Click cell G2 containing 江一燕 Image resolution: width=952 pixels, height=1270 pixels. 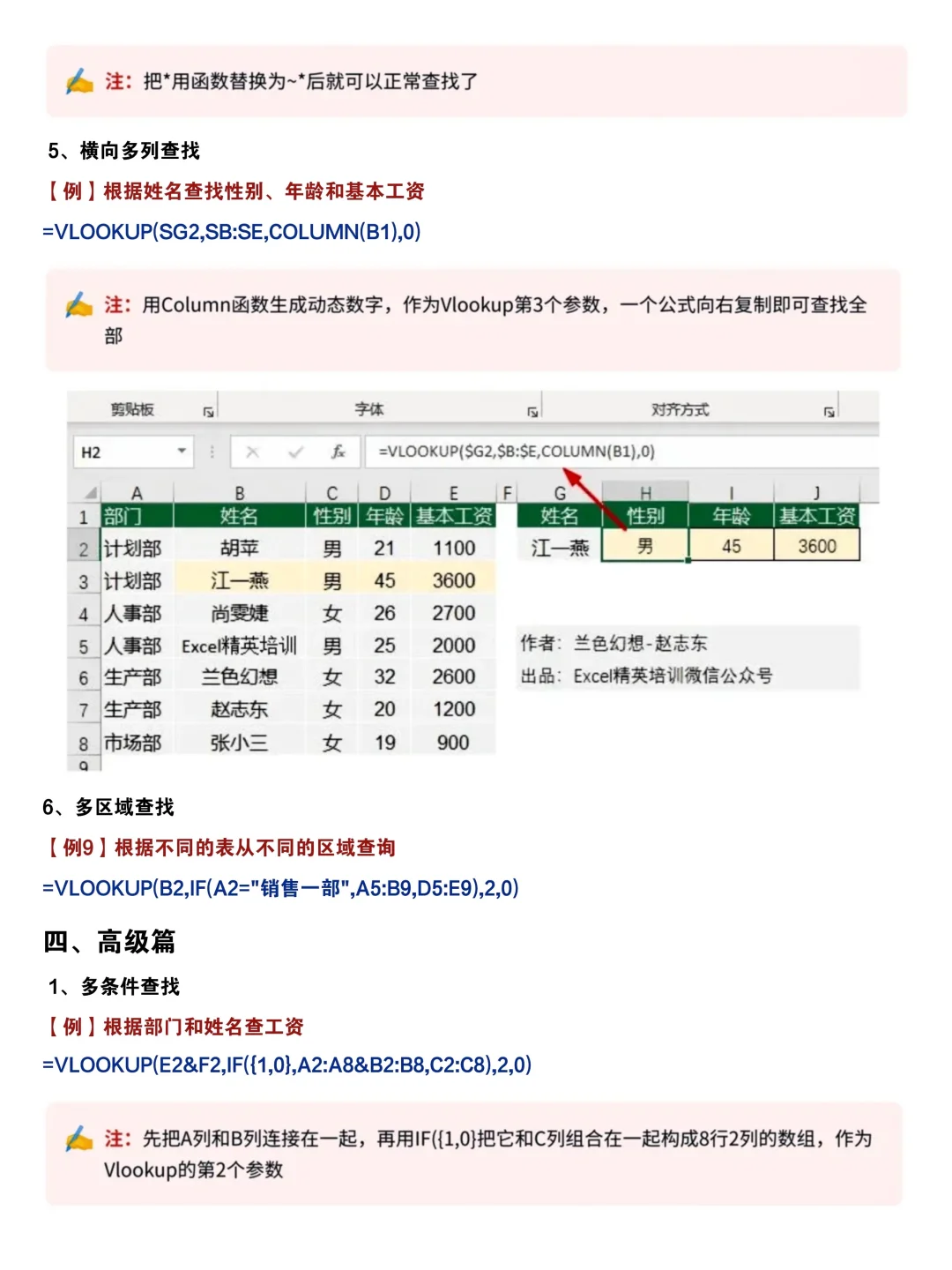558,545
